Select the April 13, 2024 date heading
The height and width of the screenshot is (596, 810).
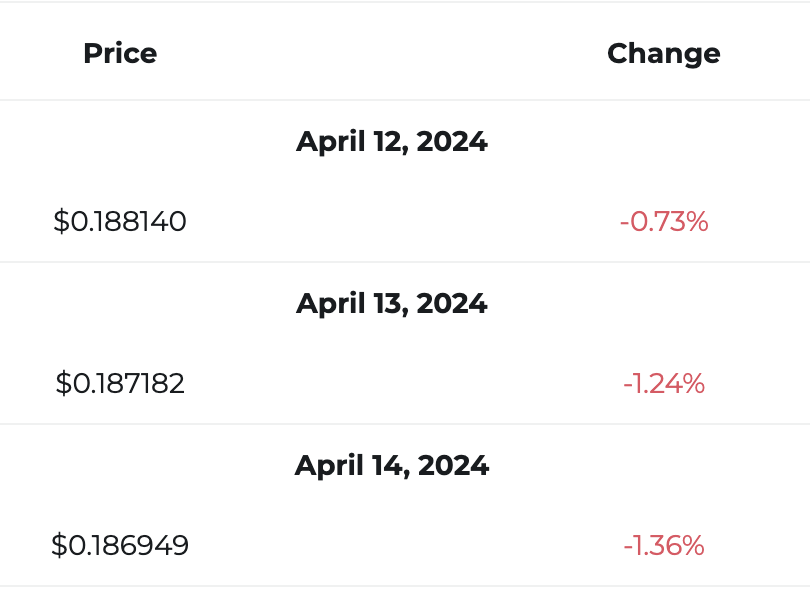point(392,303)
